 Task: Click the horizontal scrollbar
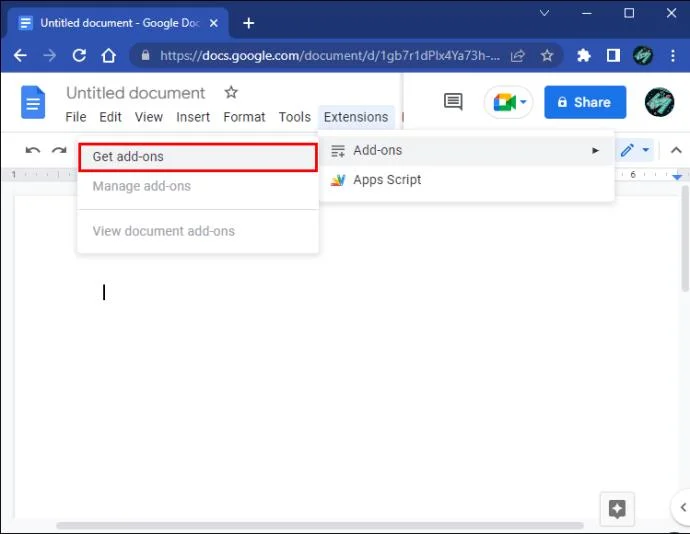320,526
